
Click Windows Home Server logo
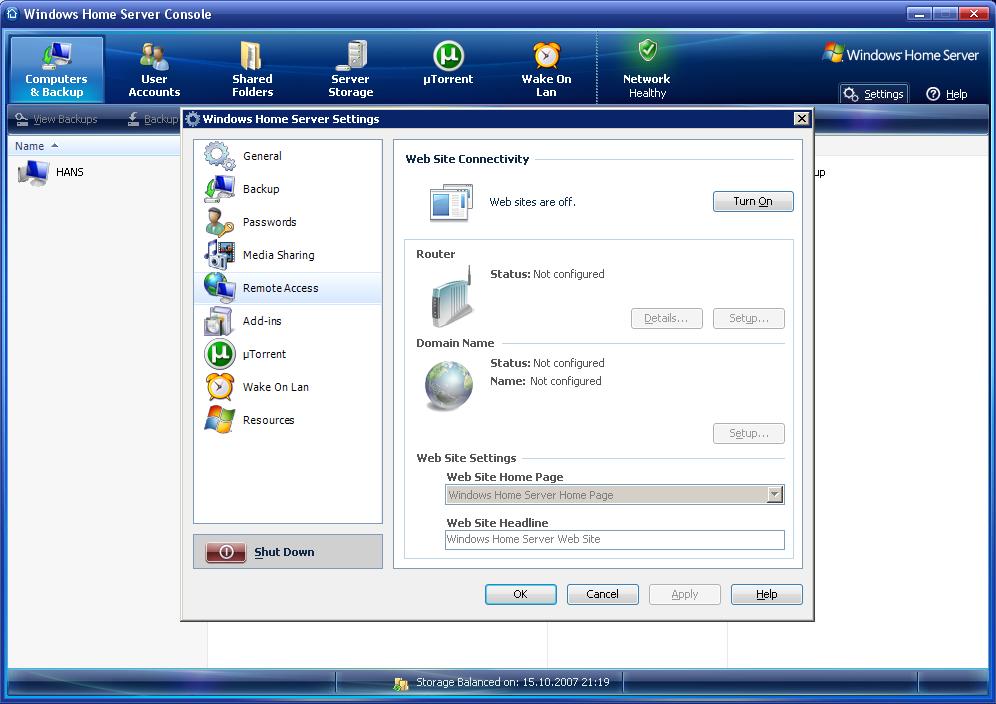coord(900,55)
